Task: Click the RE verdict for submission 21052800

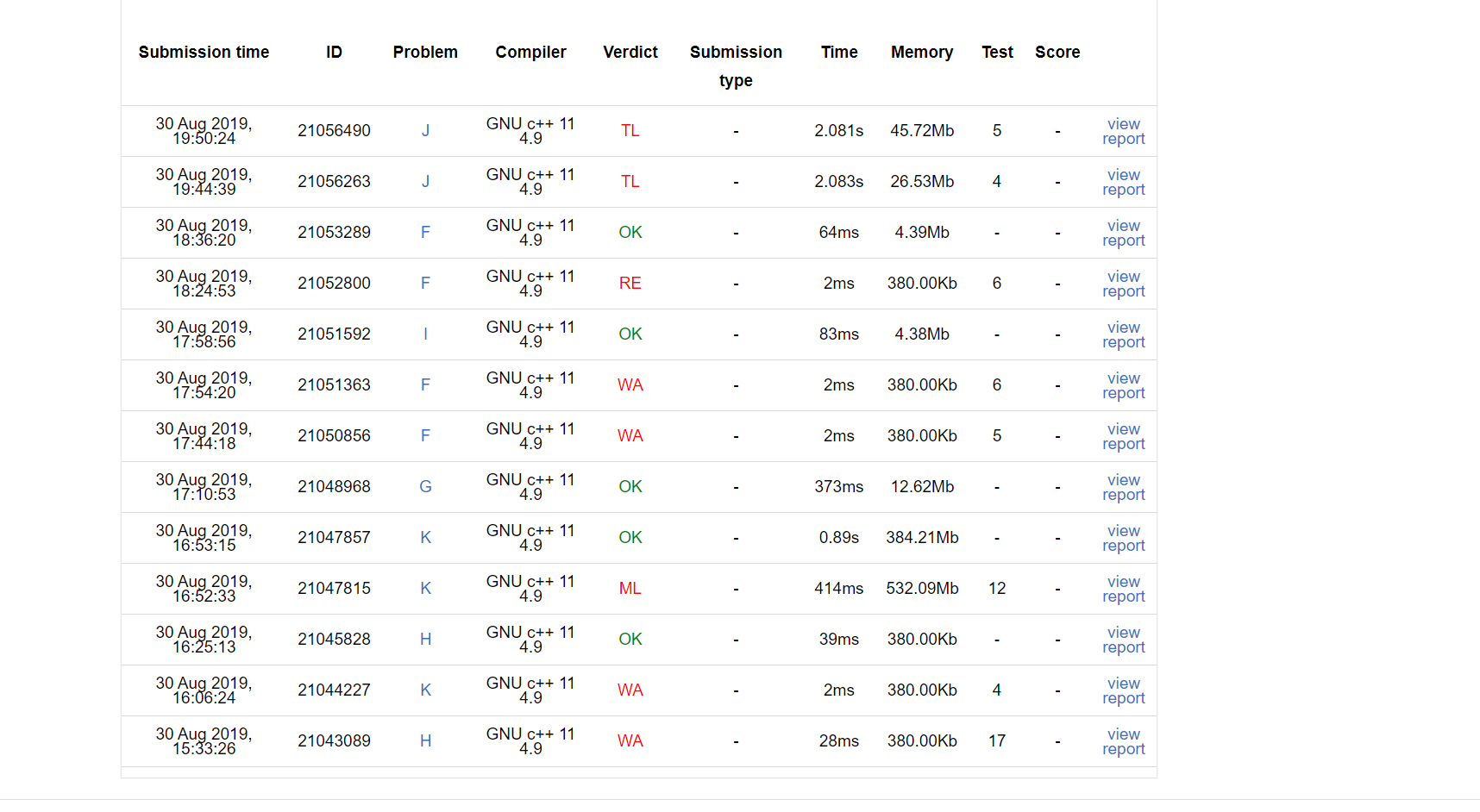Action: pos(630,284)
